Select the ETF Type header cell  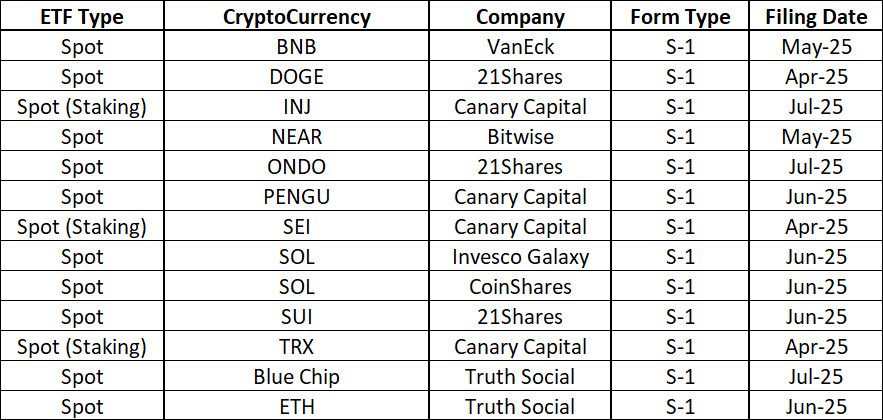coord(82,16)
